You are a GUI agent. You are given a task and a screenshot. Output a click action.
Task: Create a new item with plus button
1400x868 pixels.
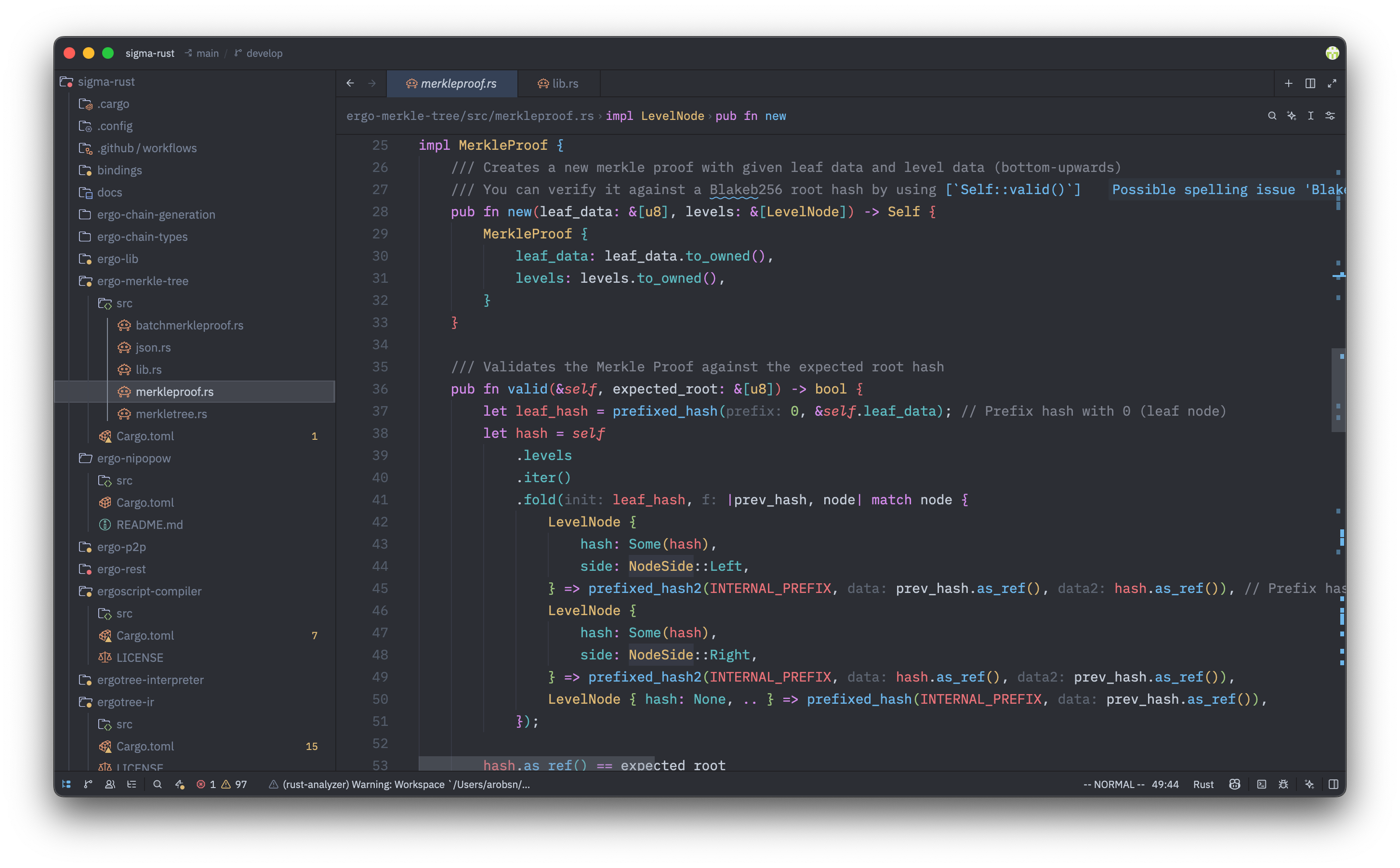[x=1288, y=83]
